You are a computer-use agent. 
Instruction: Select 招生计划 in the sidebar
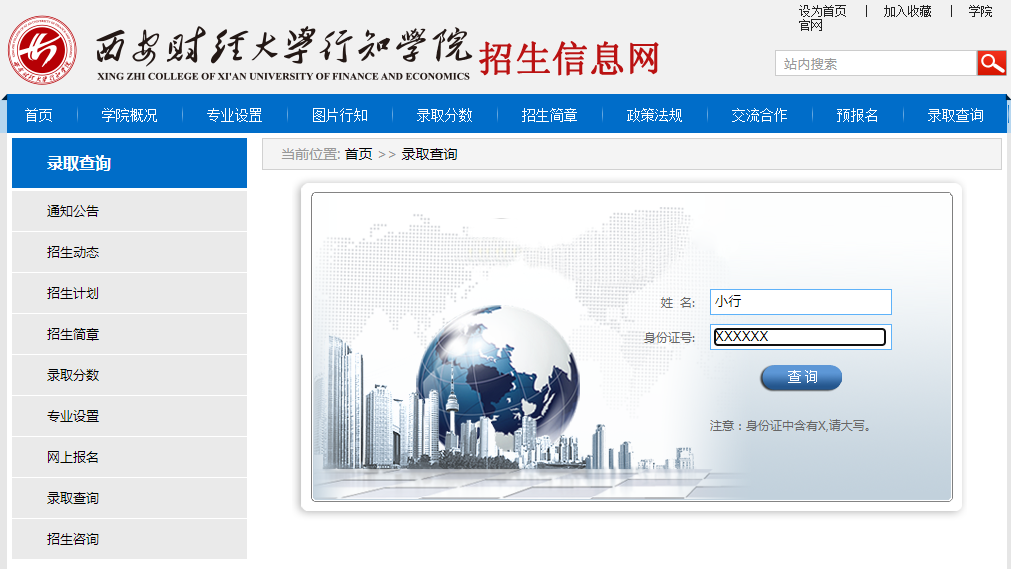(130, 293)
